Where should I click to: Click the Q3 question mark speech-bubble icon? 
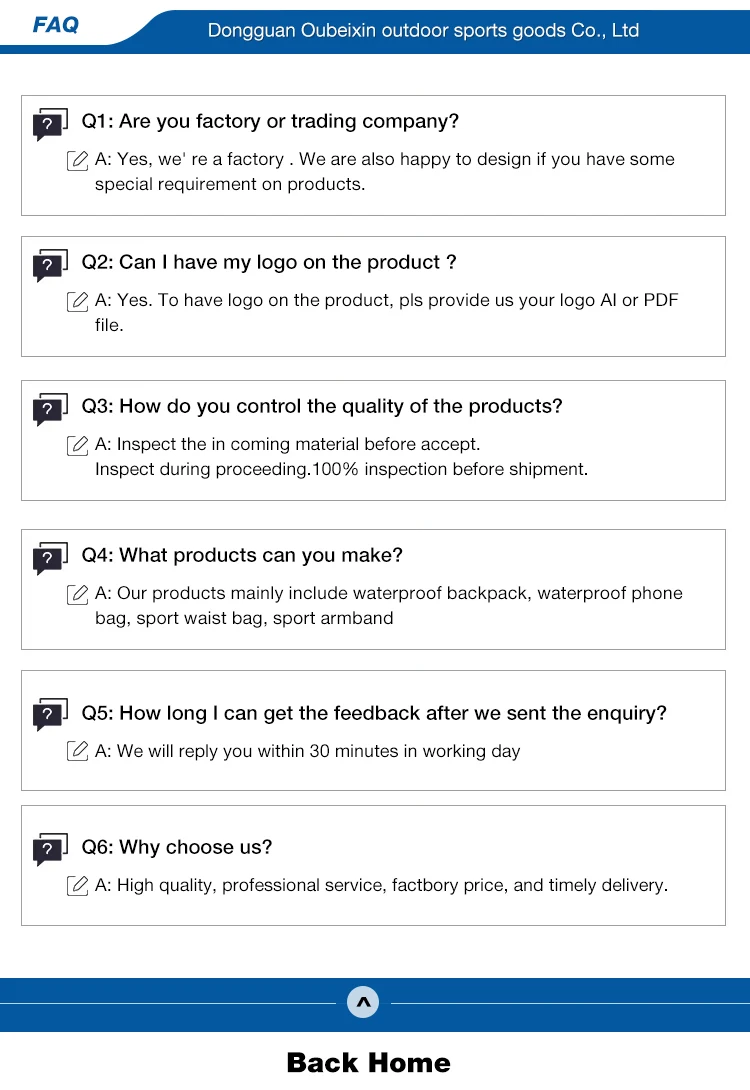click(x=49, y=410)
